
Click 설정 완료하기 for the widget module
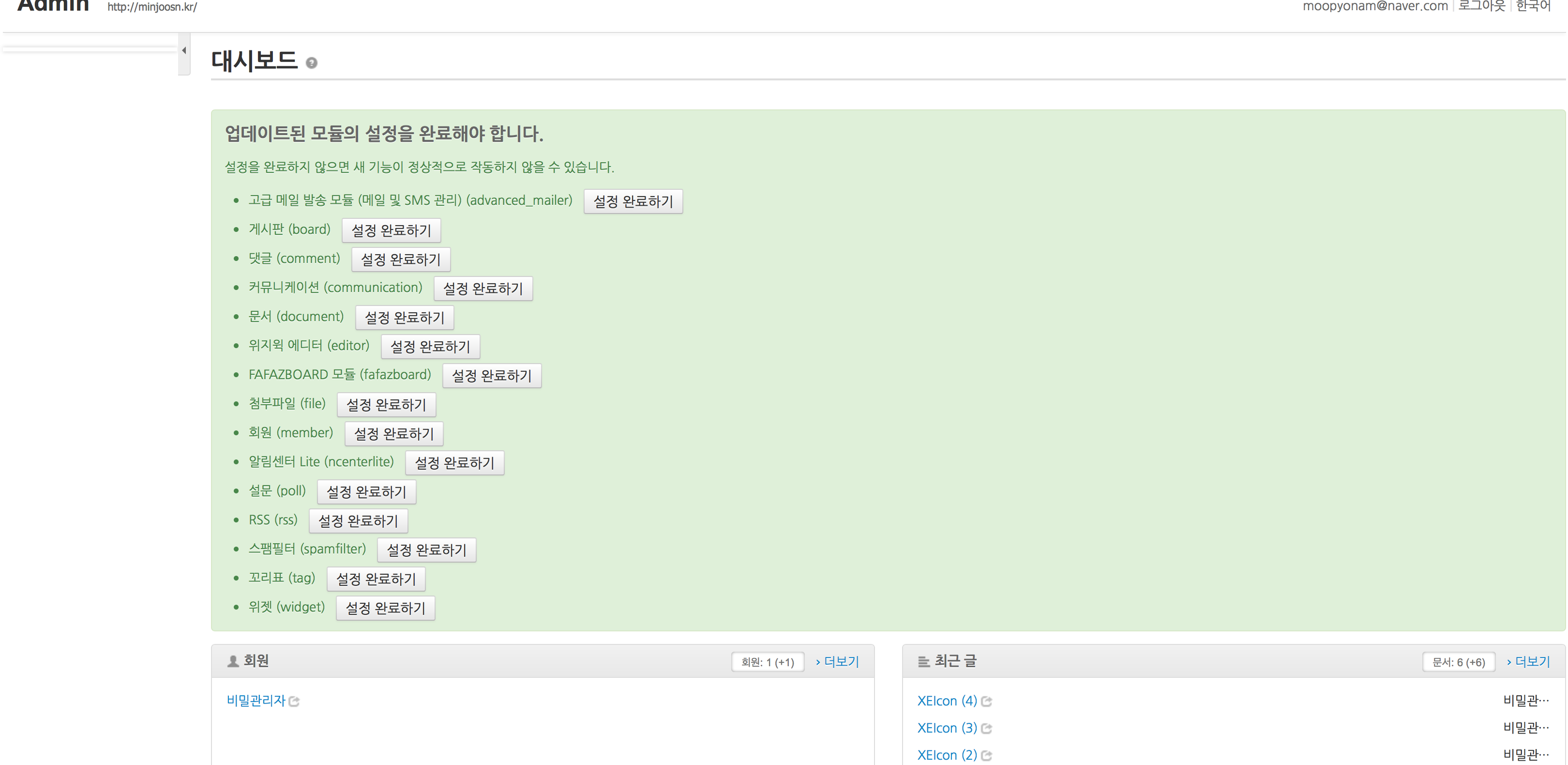[x=385, y=608]
